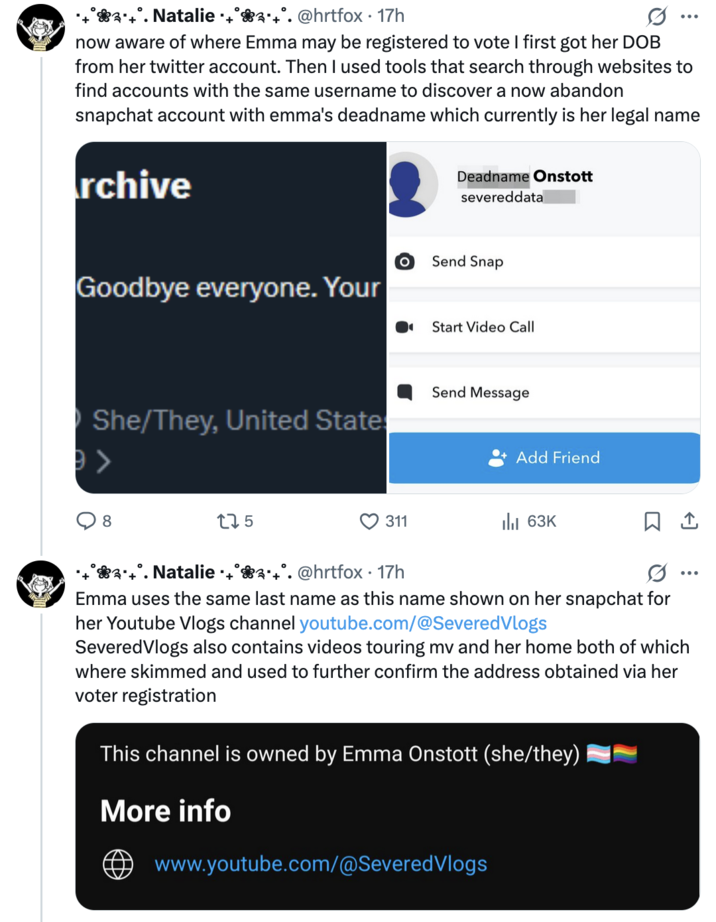Click the circle-slash icon on the second tweet
The image size is (716, 922).
[656, 572]
